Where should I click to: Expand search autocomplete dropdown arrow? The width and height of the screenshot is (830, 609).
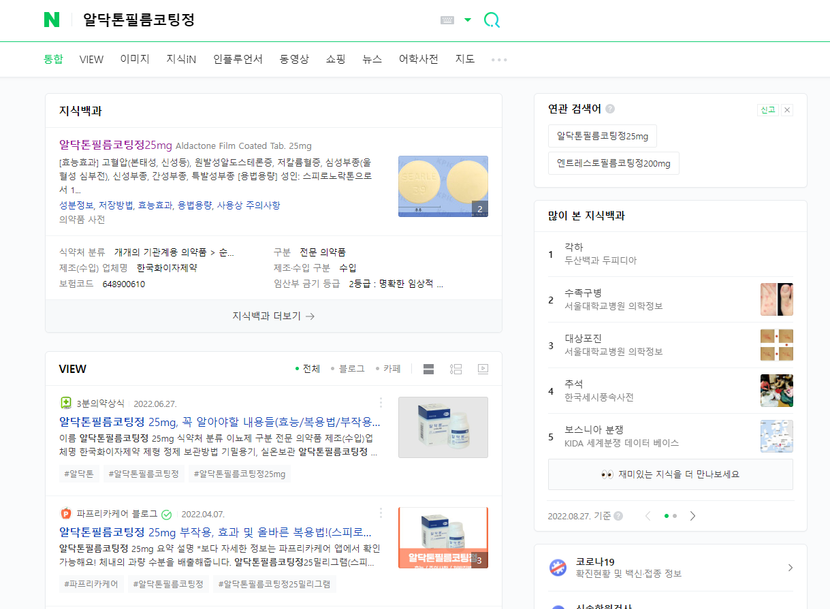(467, 20)
